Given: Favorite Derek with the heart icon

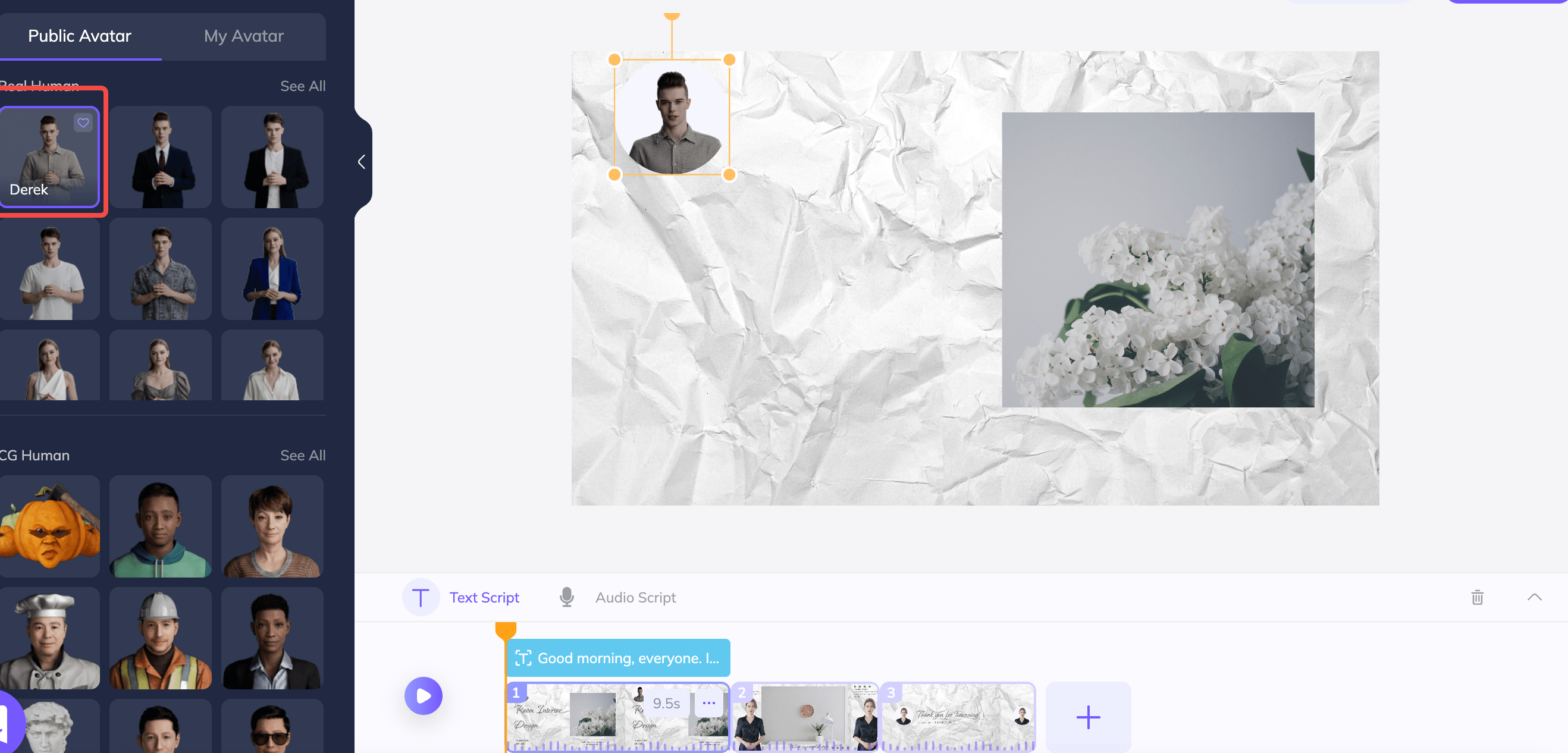Looking at the screenshot, I should tap(83, 123).
